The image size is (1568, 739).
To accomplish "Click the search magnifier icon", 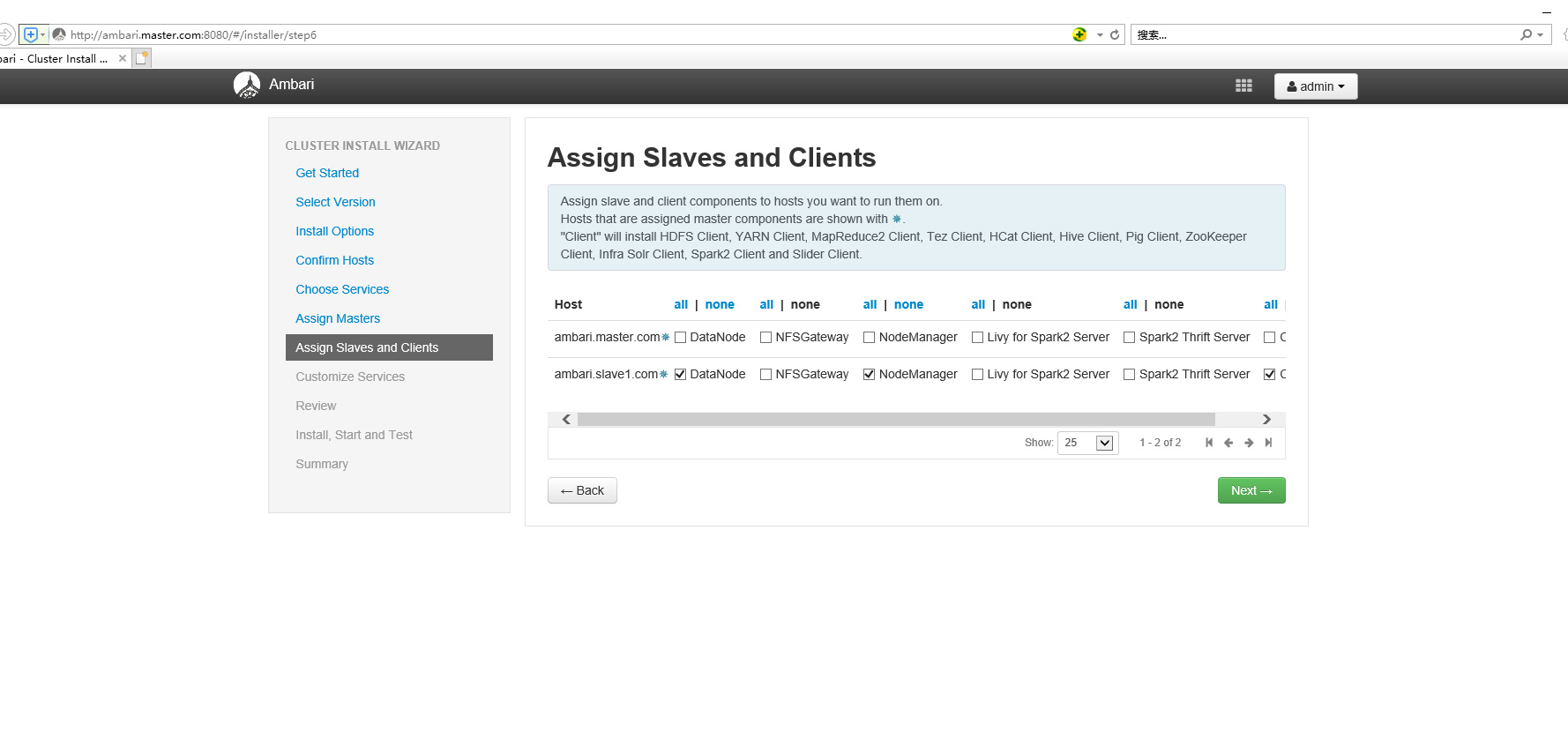I will click(x=1526, y=34).
